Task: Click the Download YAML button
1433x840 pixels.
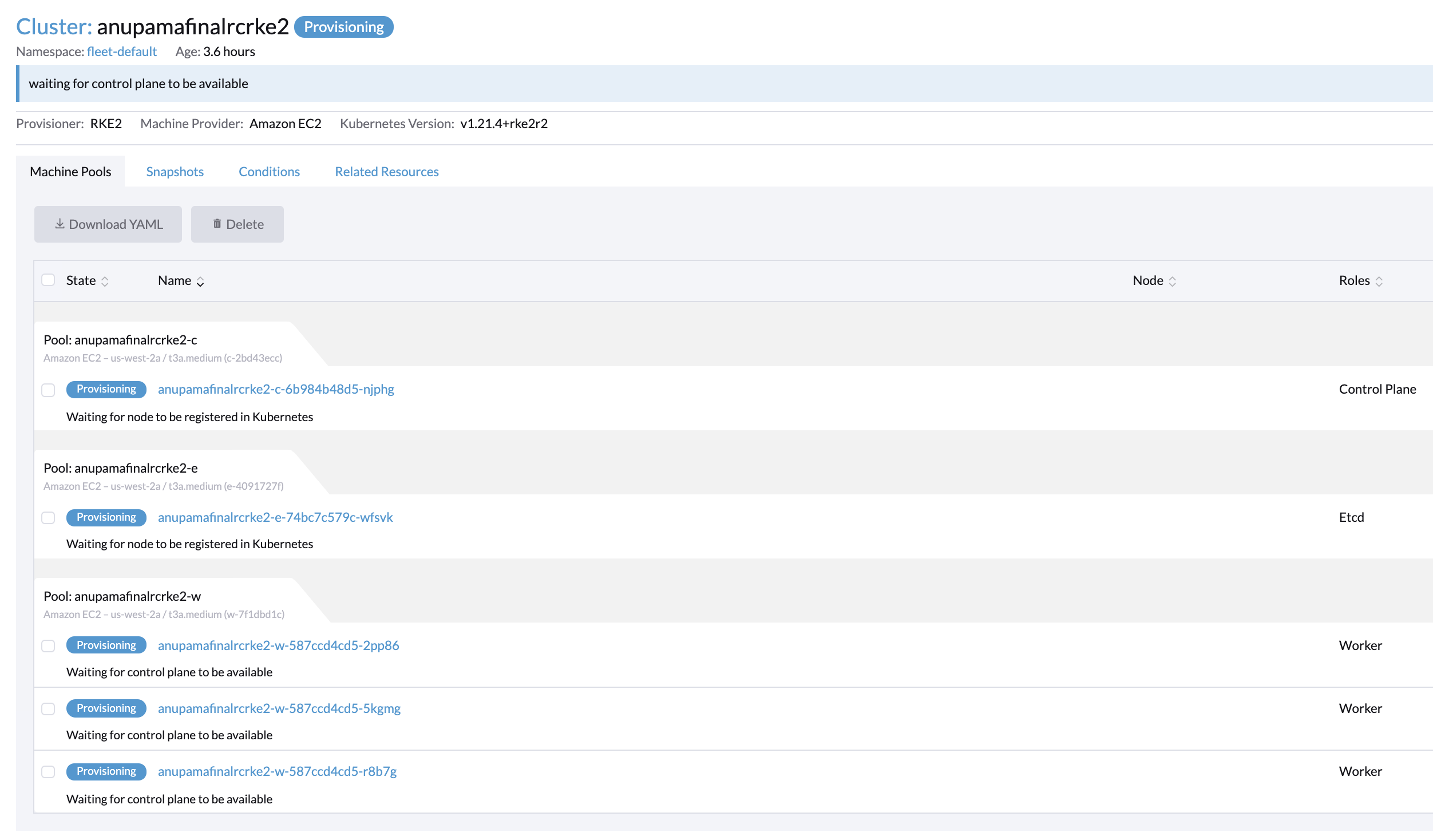Action: (108, 224)
